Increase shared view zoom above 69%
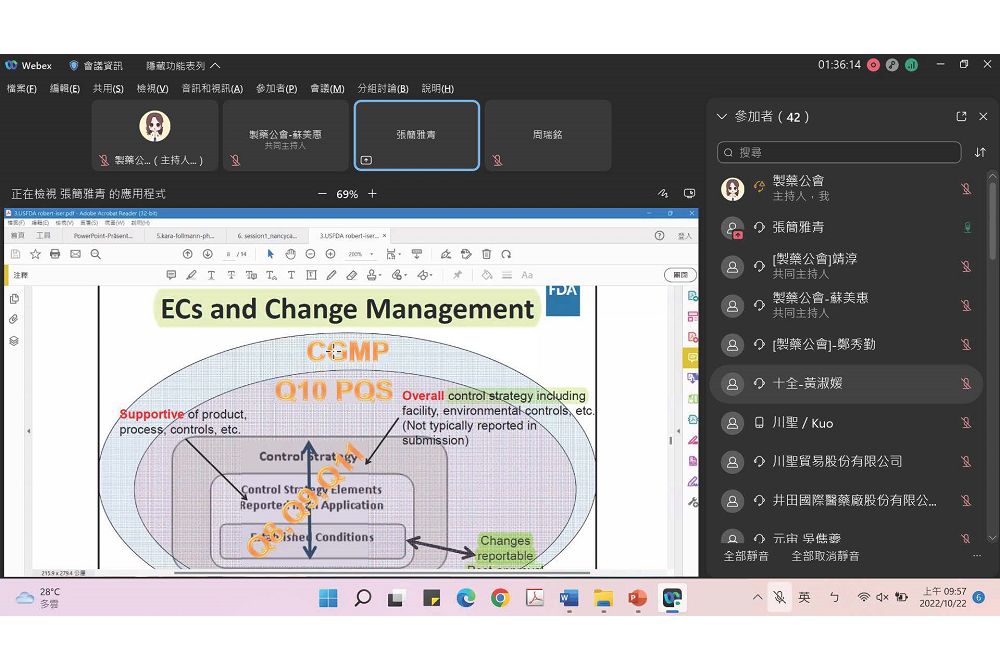Screen dimensions: 1000x670 point(372,194)
